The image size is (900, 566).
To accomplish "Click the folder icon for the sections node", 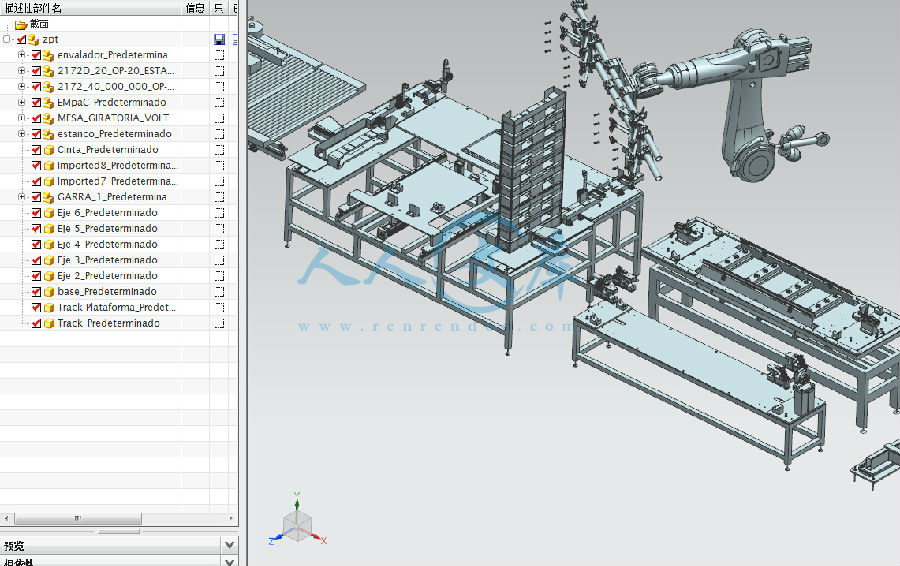I will [21, 24].
